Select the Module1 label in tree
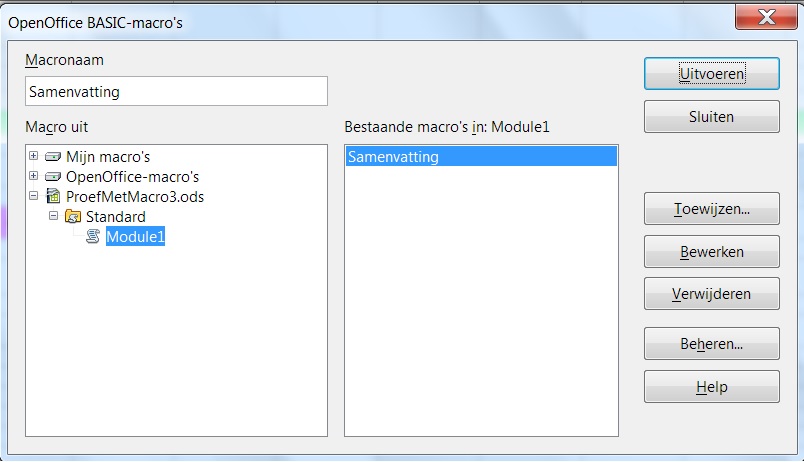The width and height of the screenshot is (804, 462). pos(134,237)
